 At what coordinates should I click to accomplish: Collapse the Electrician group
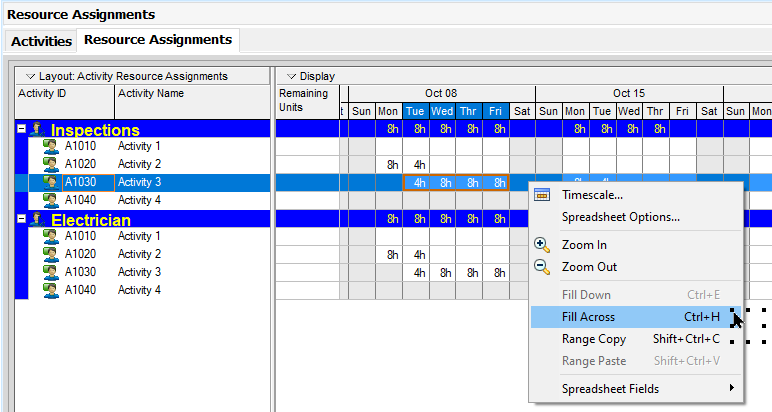[x=22, y=219]
